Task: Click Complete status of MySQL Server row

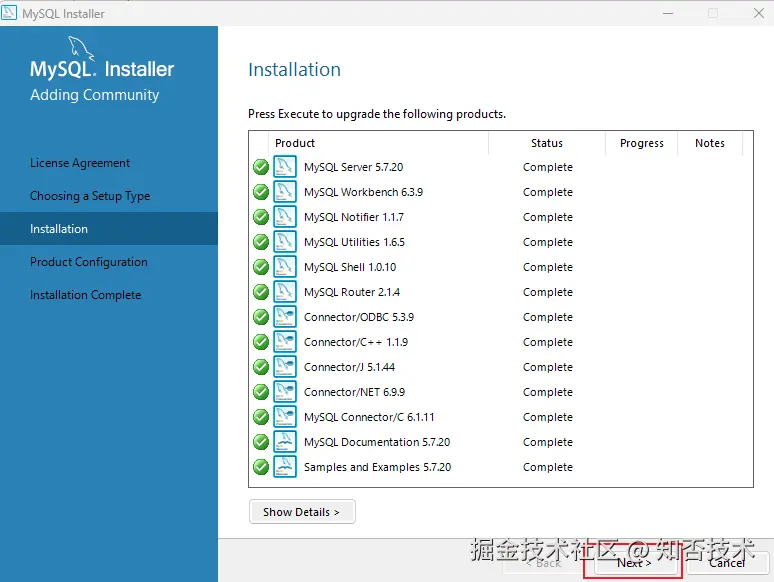Action: tap(548, 167)
